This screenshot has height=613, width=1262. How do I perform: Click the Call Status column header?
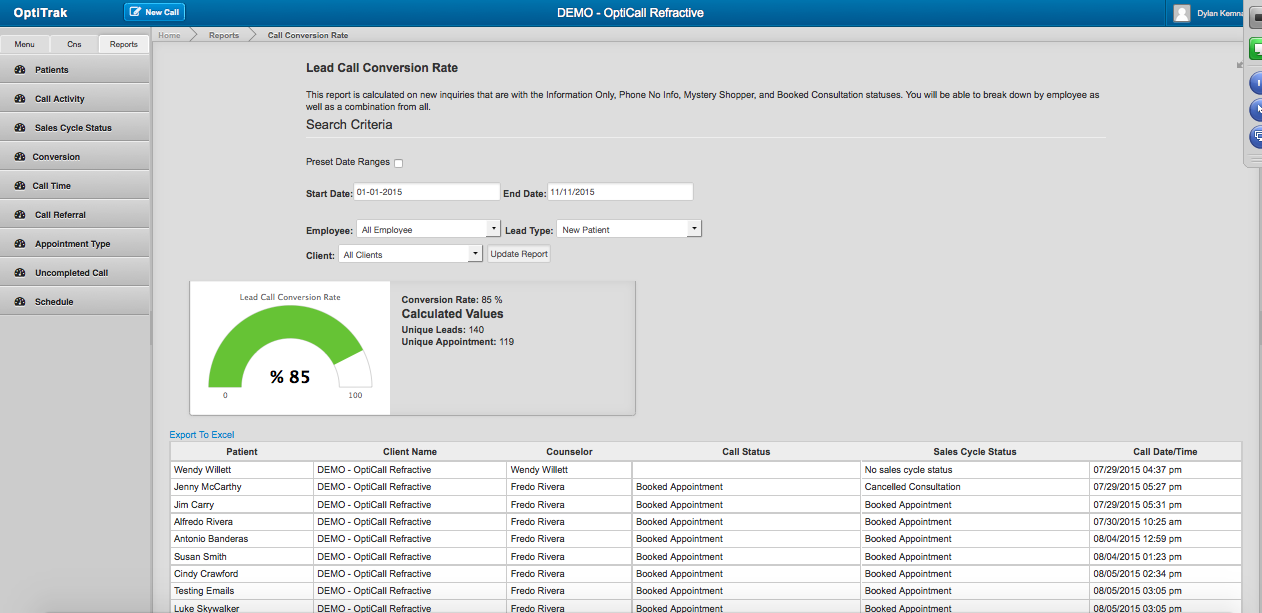(746, 452)
